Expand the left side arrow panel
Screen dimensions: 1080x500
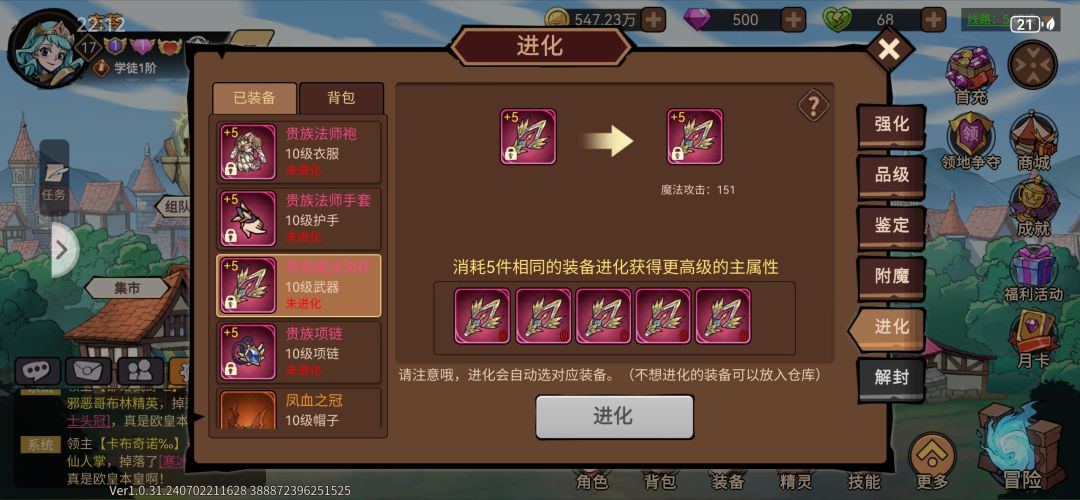click(63, 249)
